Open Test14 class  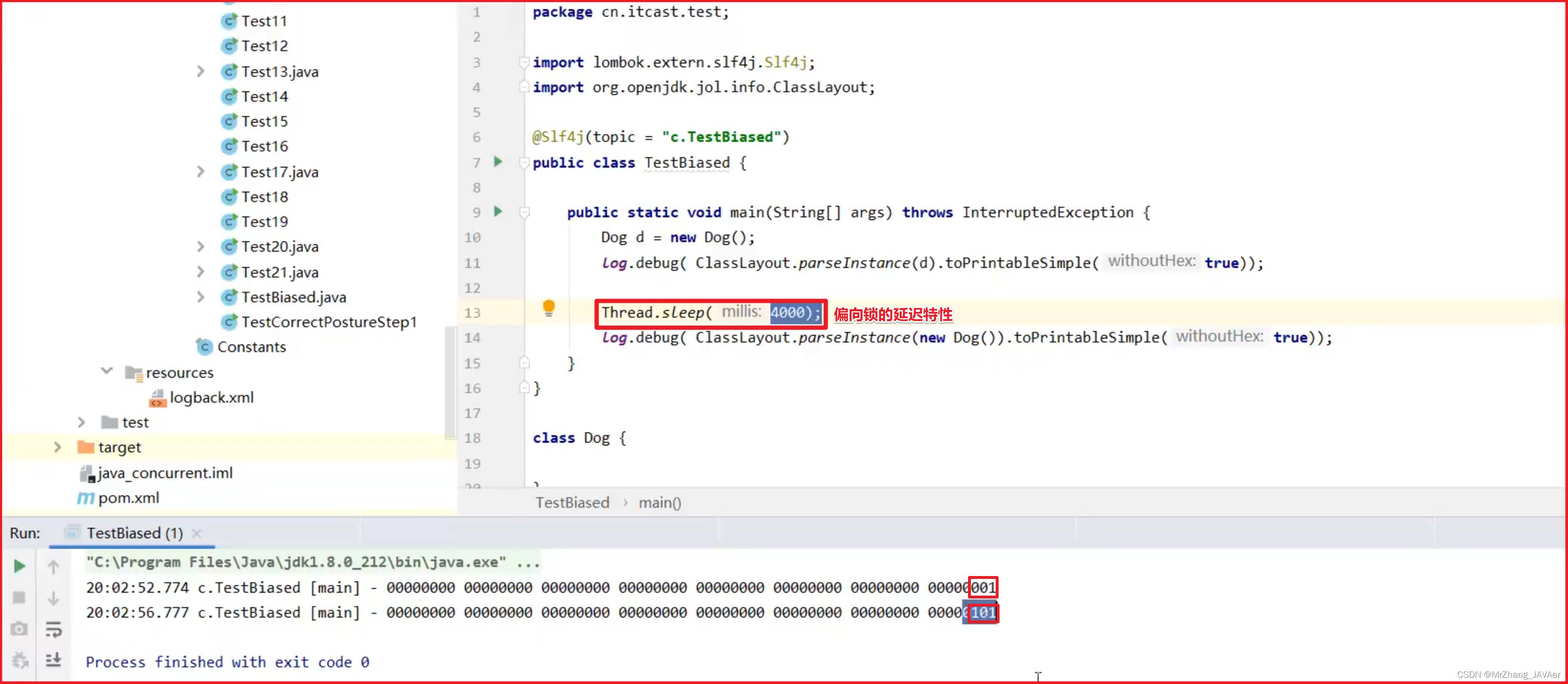(x=254, y=96)
